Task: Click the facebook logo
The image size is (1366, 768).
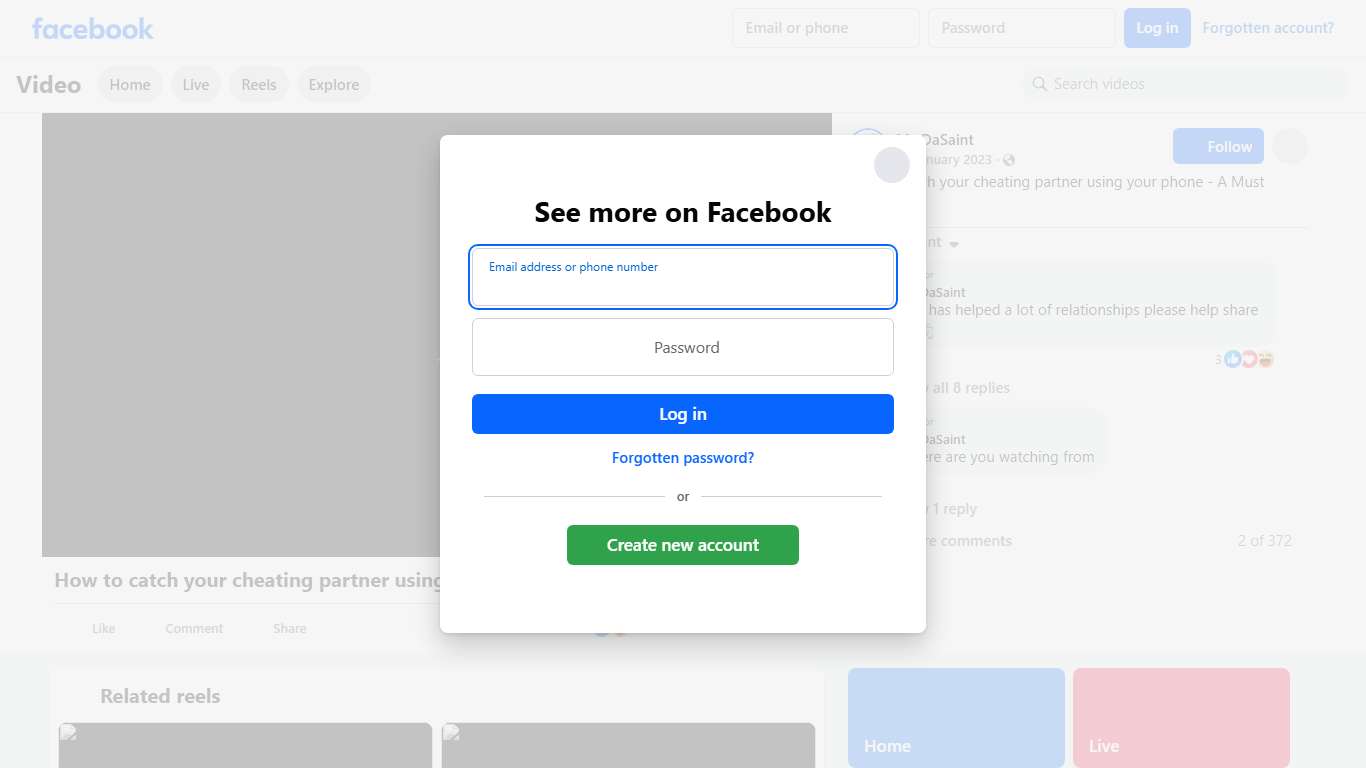Action: [93, 28]
